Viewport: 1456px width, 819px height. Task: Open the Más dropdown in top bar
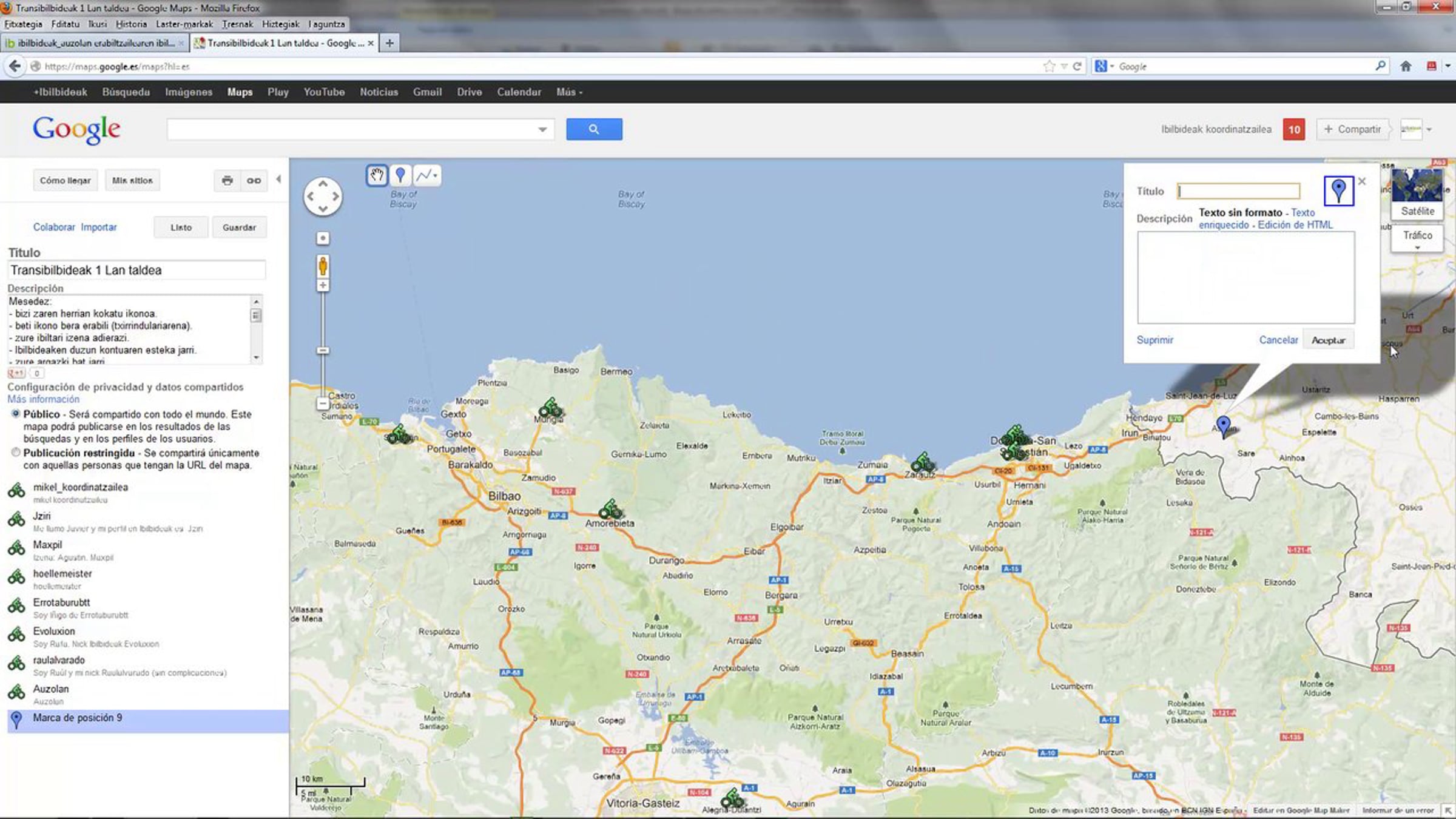[x=568, y=92]
